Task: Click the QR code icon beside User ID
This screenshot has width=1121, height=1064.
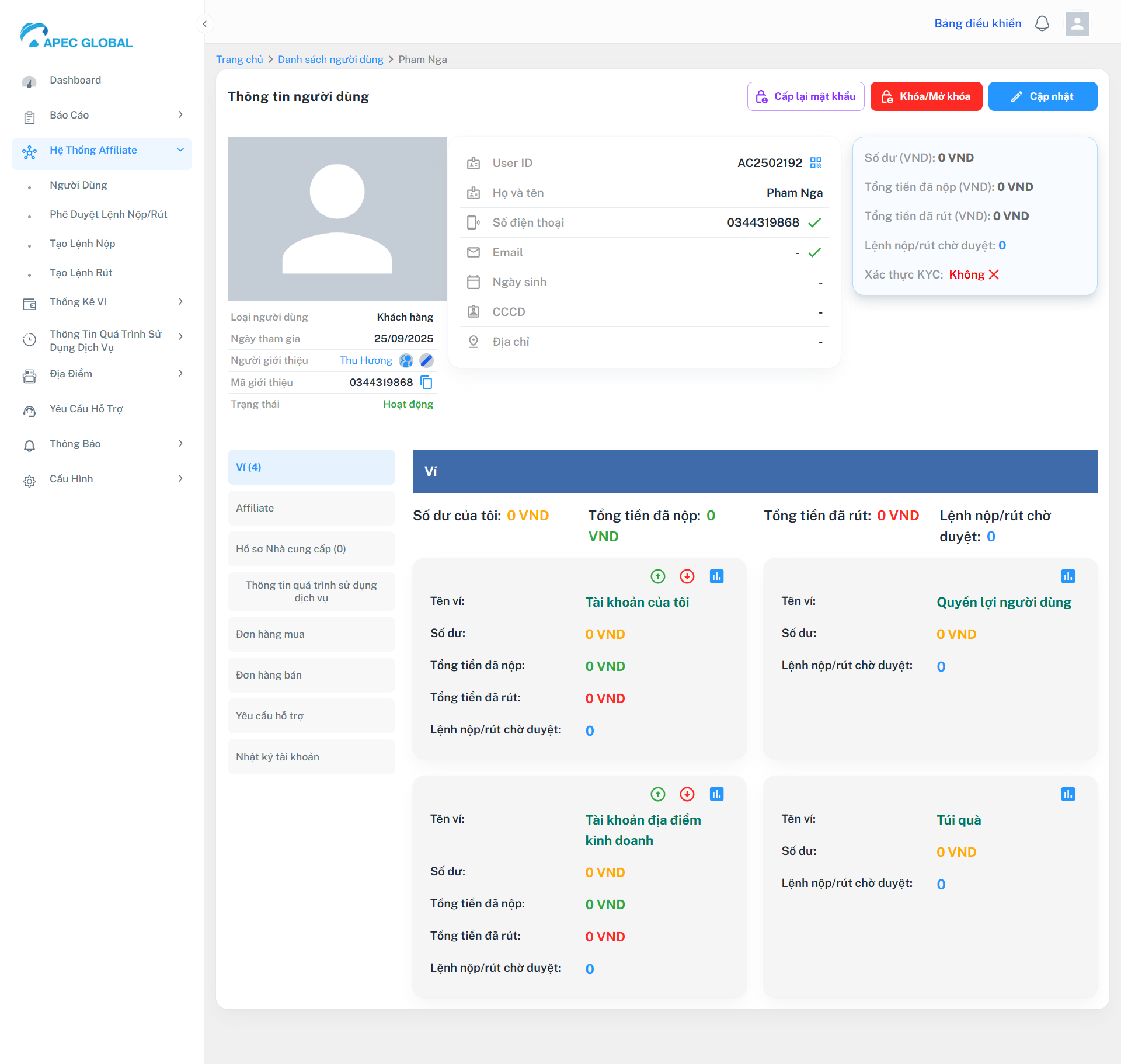Action: [x=816, y=163]
